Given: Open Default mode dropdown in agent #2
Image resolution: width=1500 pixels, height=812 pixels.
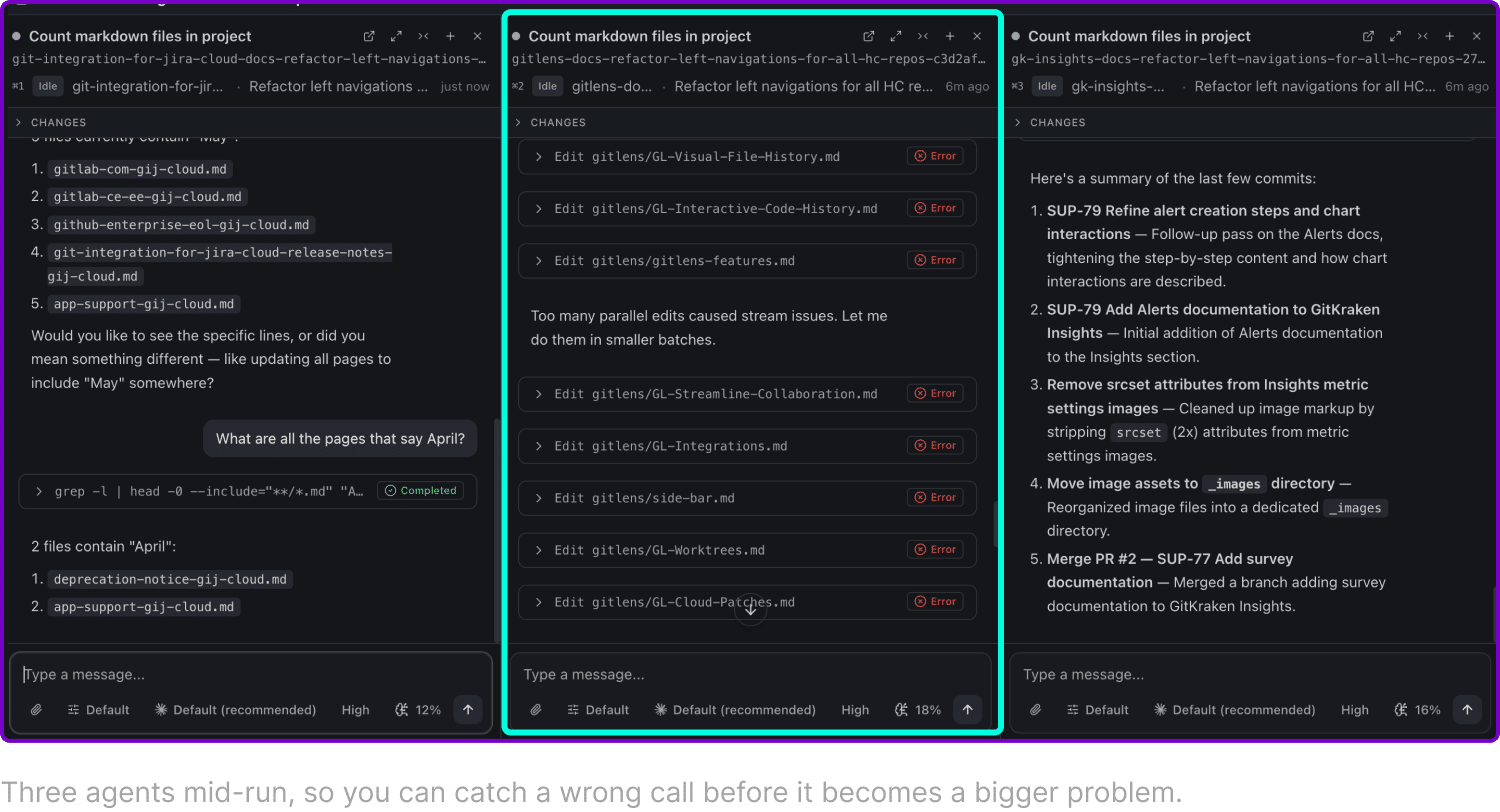Looking at the screenshot, I should 598,710.
